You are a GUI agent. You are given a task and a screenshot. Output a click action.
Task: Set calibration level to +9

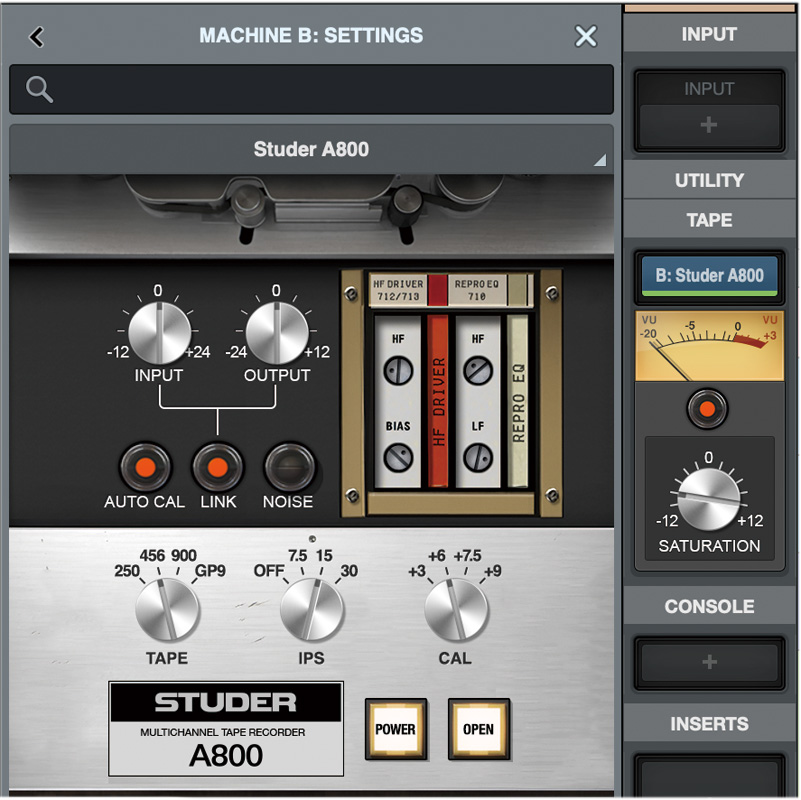point(492,571)
